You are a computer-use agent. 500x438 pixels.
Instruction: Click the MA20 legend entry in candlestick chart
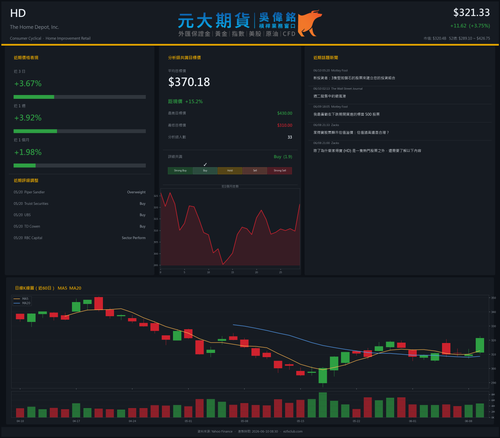(22, 303)
